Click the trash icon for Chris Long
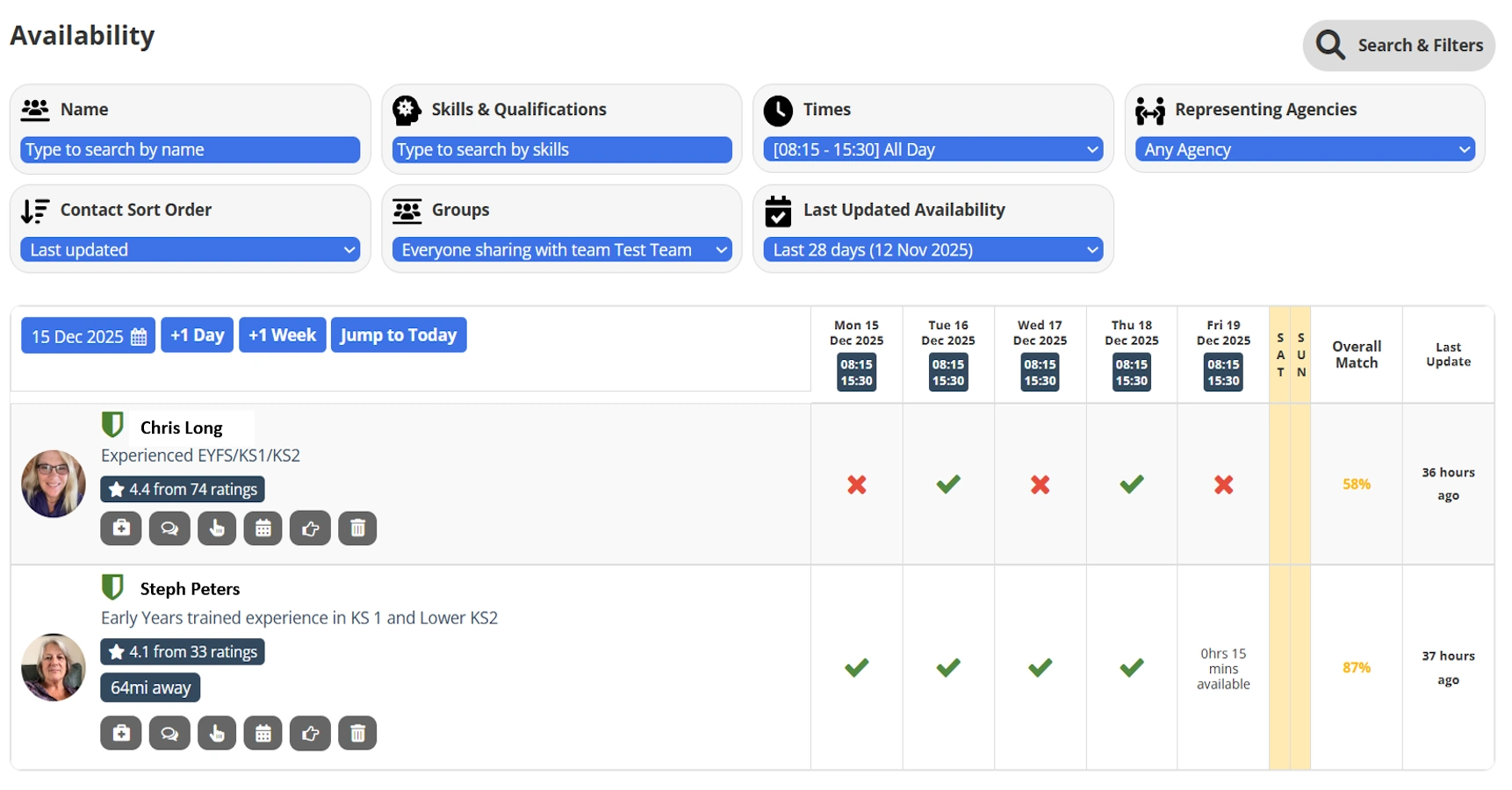1512x790 pixels. (x=357, y=528)
